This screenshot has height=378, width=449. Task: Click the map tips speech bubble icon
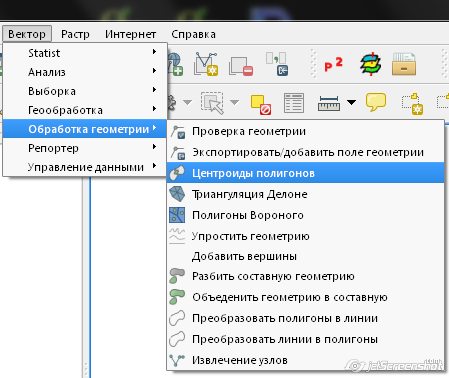tap(376, 102)
